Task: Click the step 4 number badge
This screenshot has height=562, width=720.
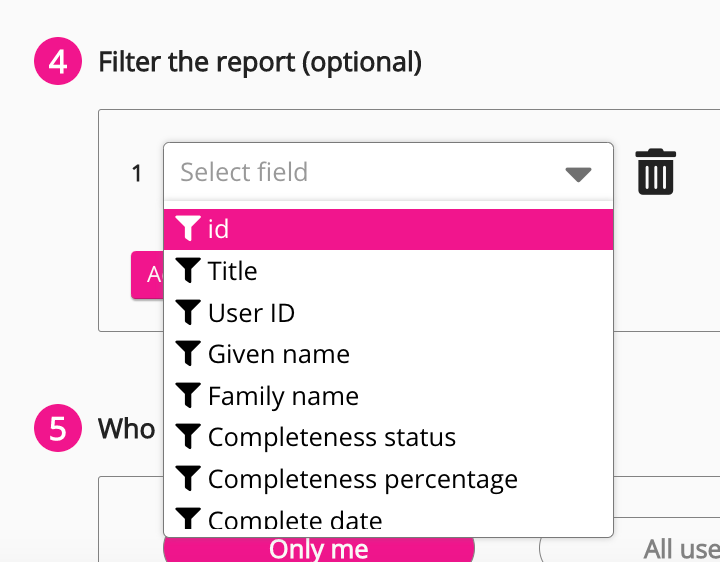Action: (57, 62)
